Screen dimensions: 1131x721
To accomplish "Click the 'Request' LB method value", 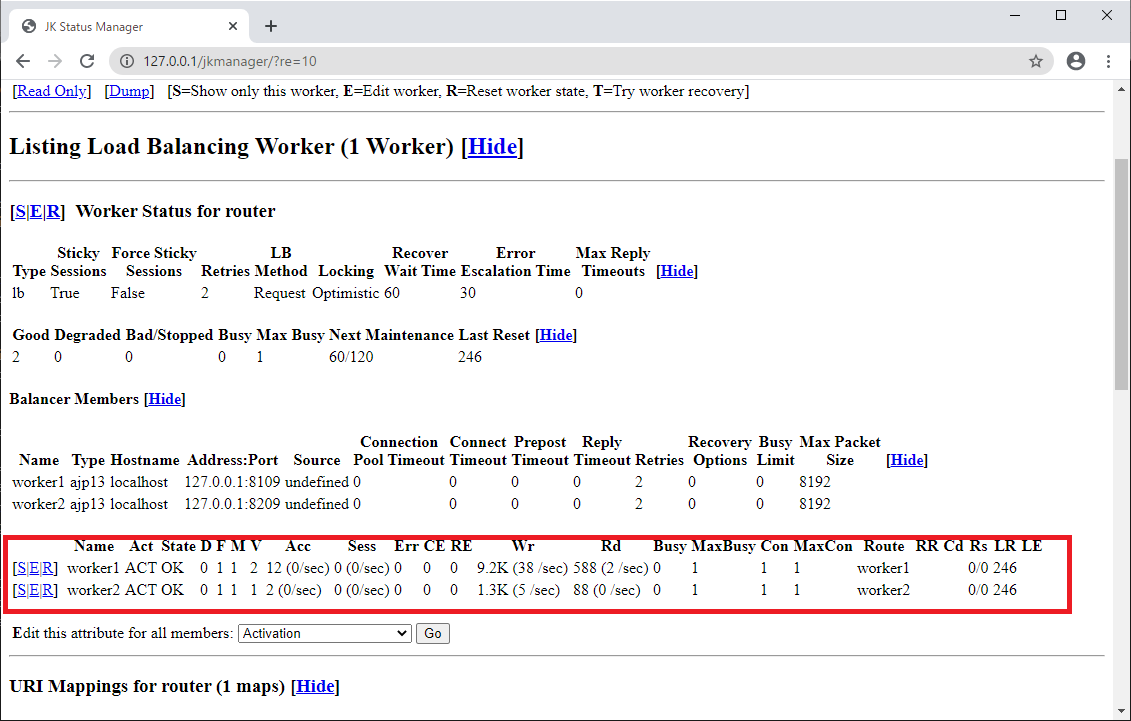I will coord(280,293).
